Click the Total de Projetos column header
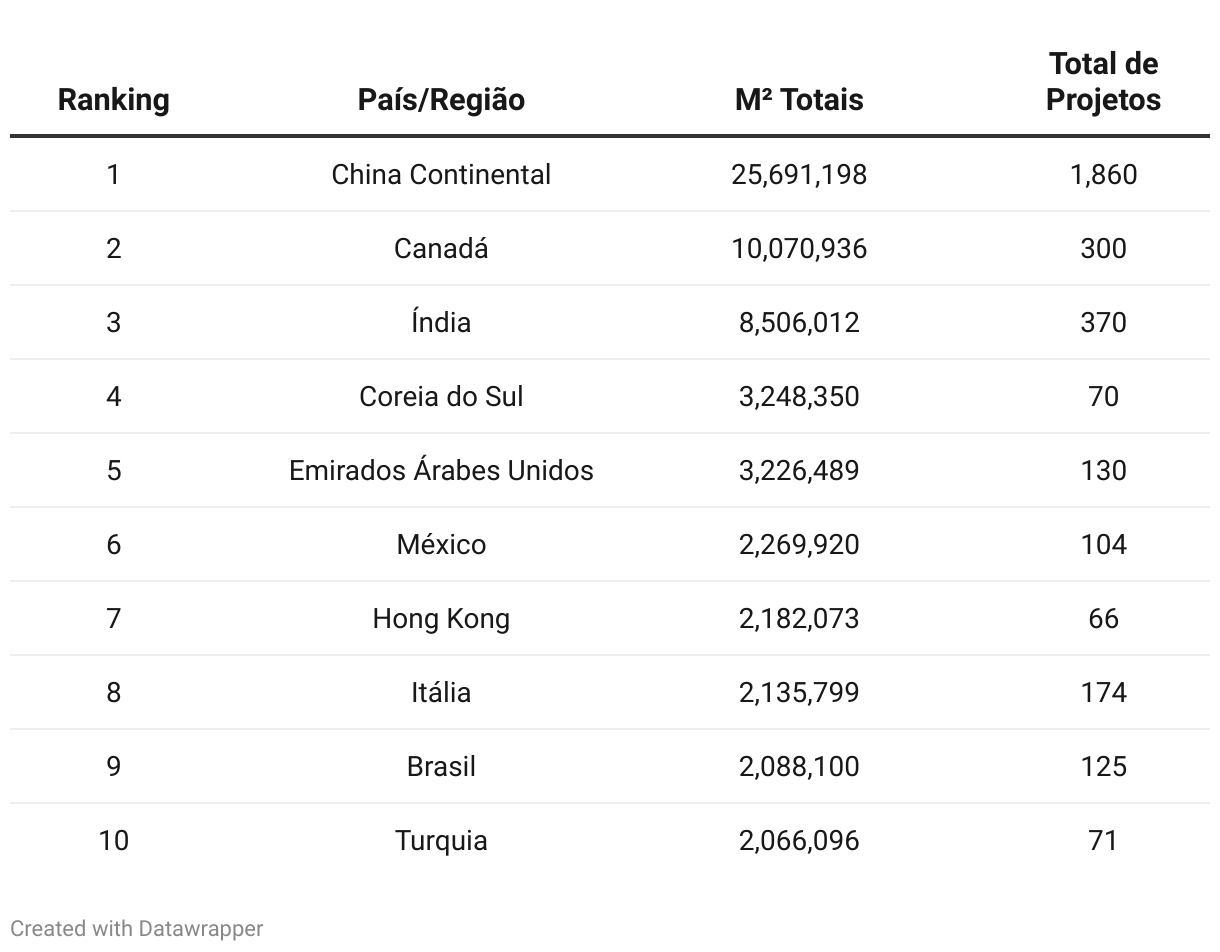1220x952 pixels. click(1103, 81)
